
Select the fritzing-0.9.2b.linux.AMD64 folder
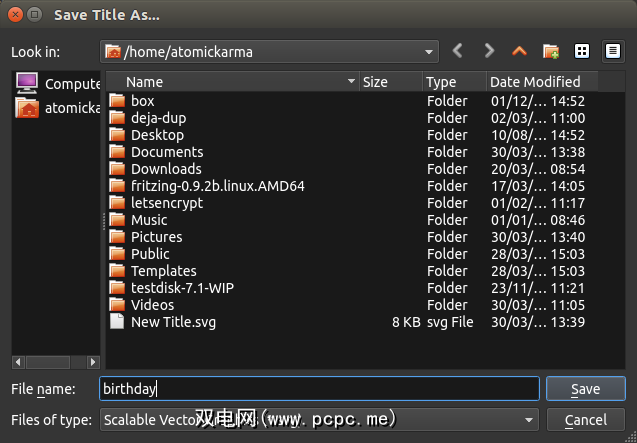(x=217, y=186)
